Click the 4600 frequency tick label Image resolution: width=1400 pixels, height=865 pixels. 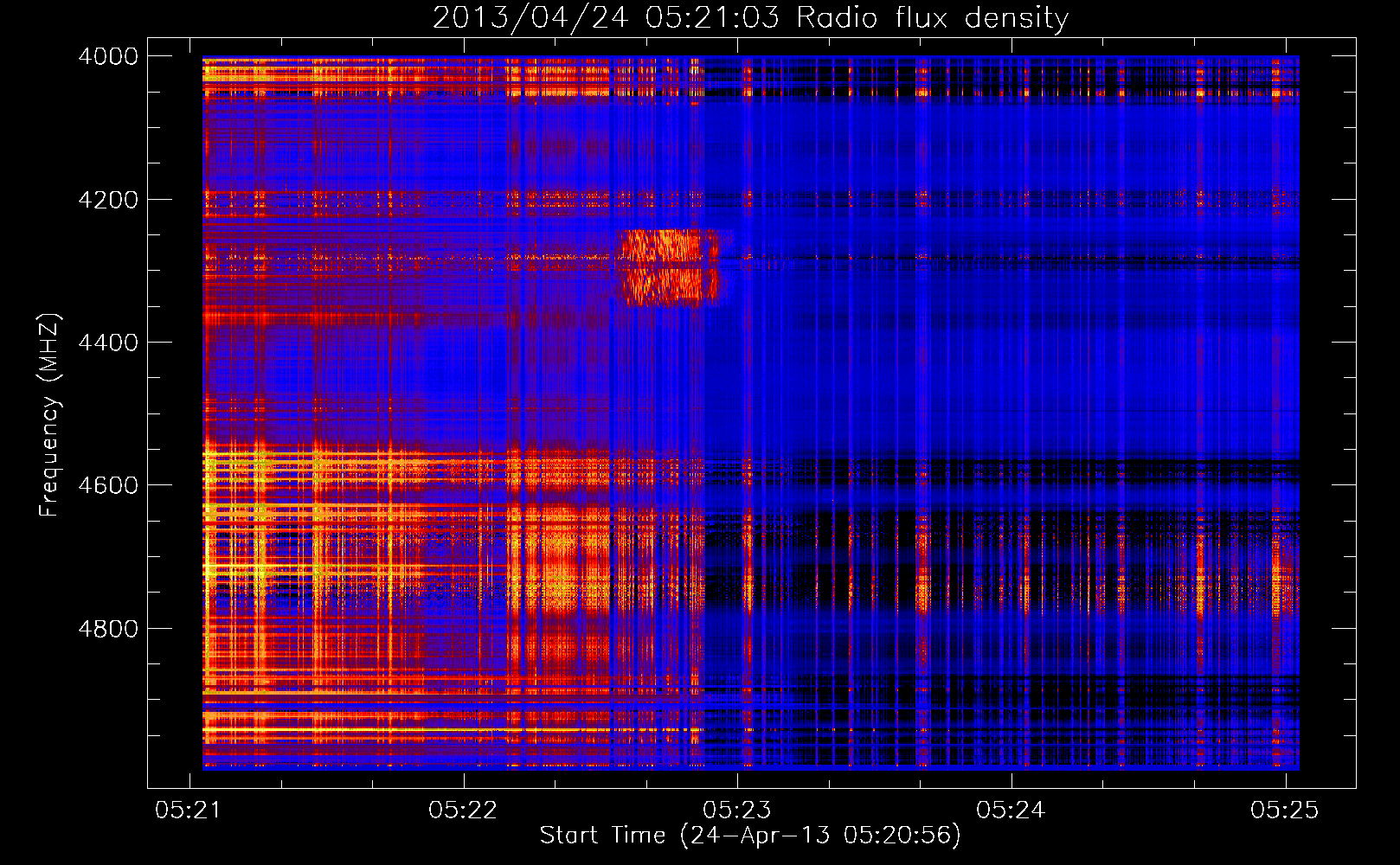click(108, 485)
